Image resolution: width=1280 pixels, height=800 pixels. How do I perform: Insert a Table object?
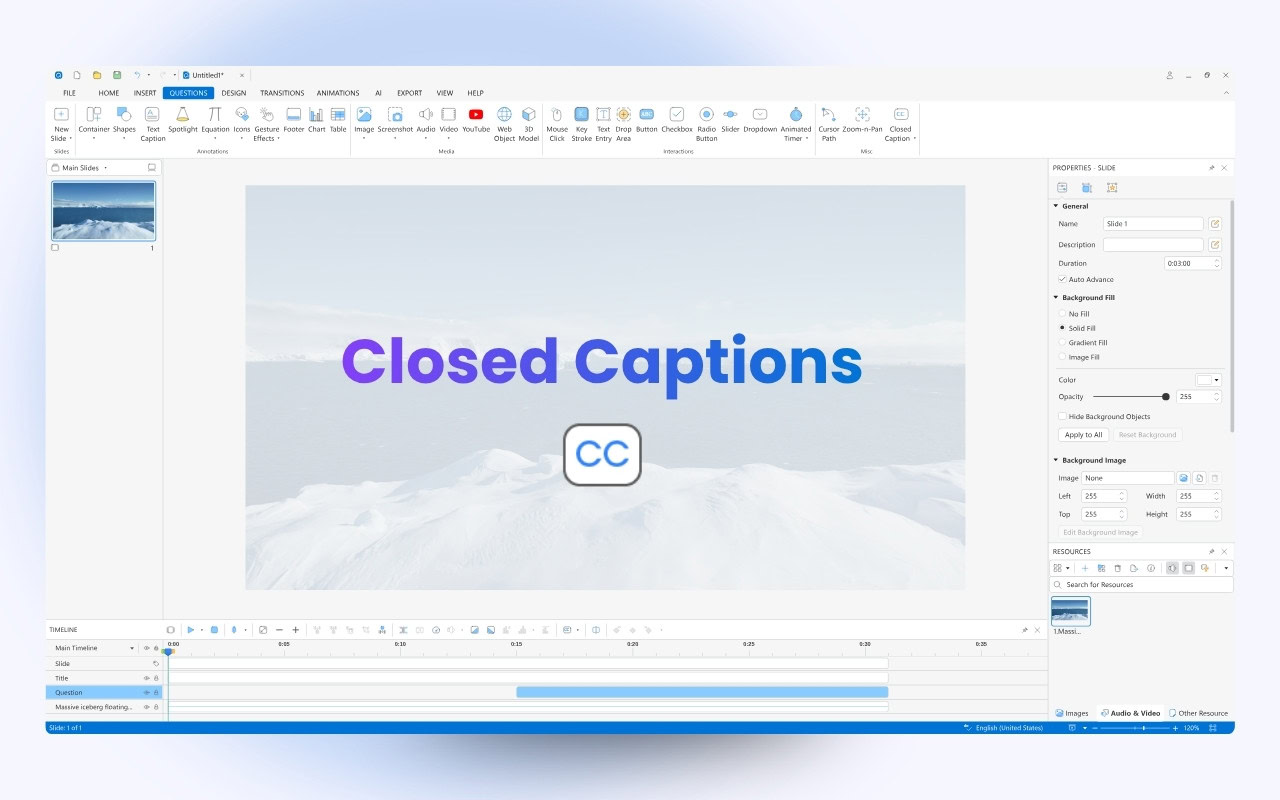click(x=338, y=120)
